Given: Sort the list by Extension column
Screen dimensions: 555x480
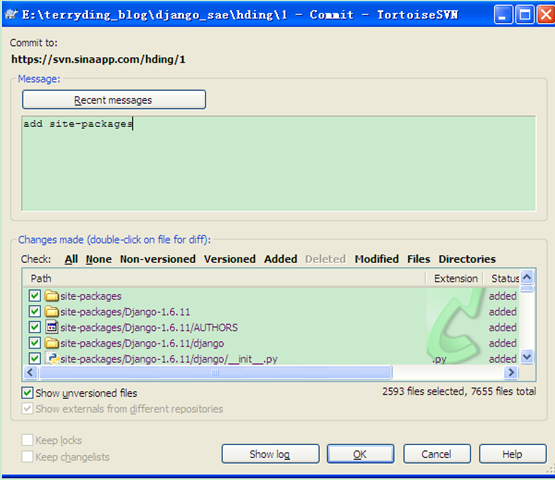Looking at the screenshot, I should (x=456, y=279).
